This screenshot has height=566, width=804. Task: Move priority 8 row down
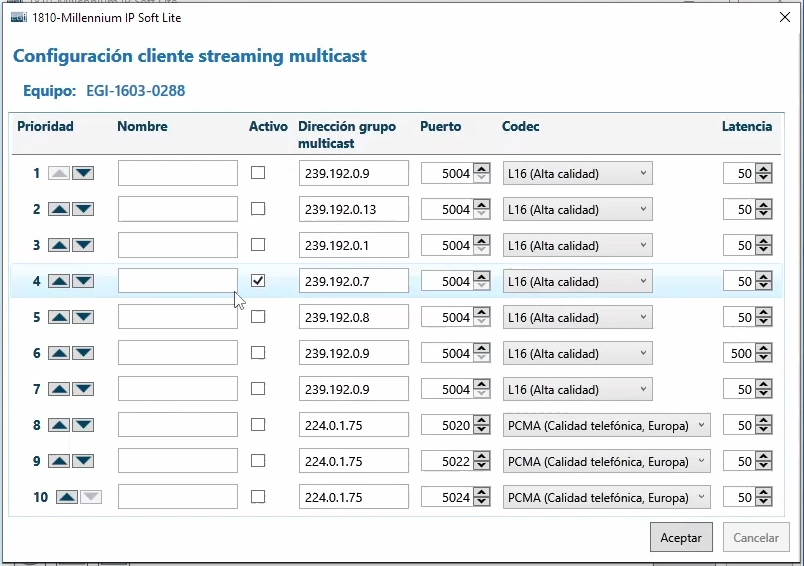[x=83, y=425]
